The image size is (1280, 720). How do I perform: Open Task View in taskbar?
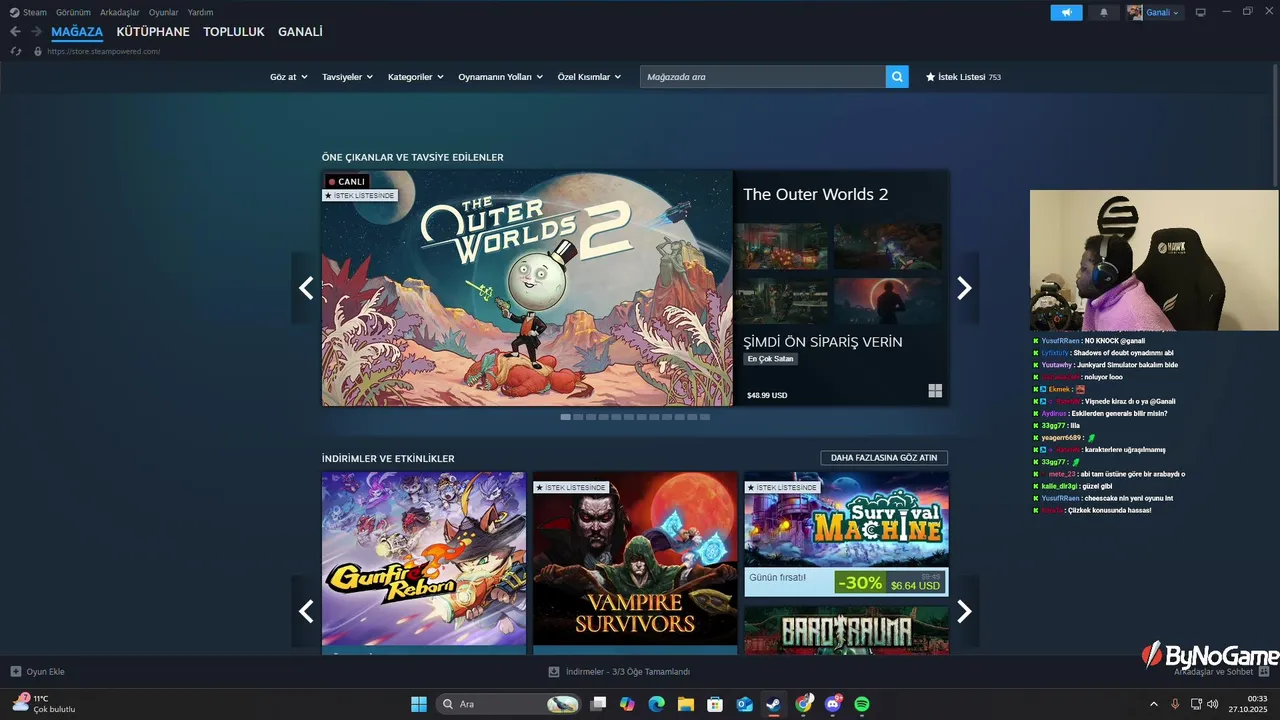pos(598,704)
